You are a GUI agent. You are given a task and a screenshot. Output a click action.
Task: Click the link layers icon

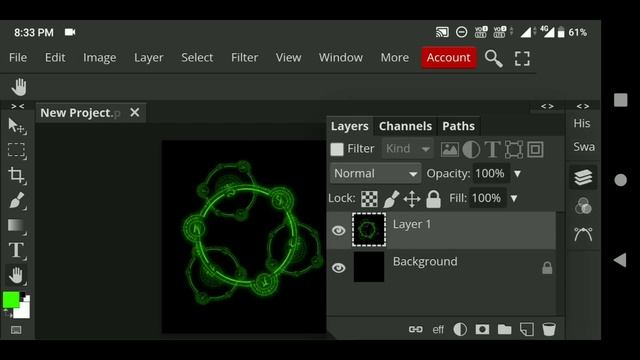pos(416,329)
